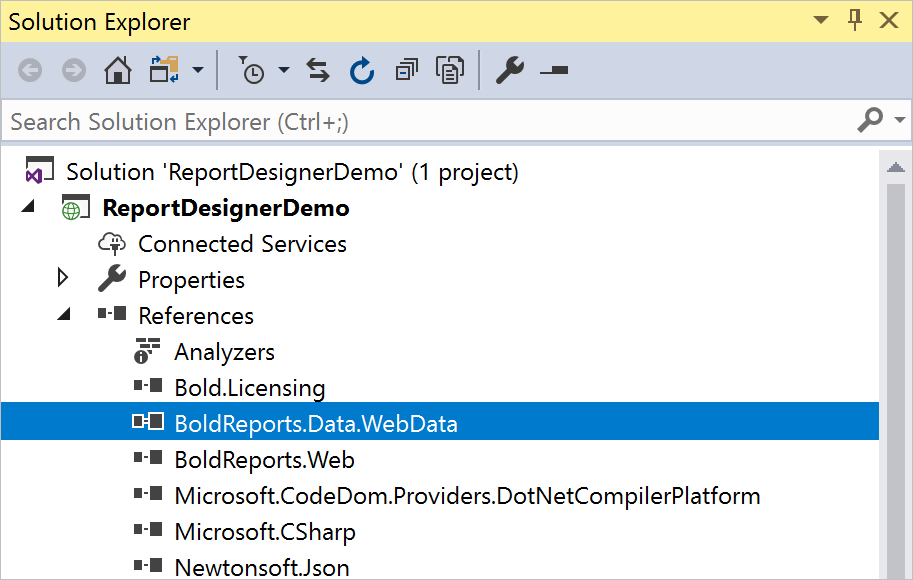Screen dimensions: 913x580
Task: Click the Microsoft.CSharp reference icon
Action: click(148, 530)
